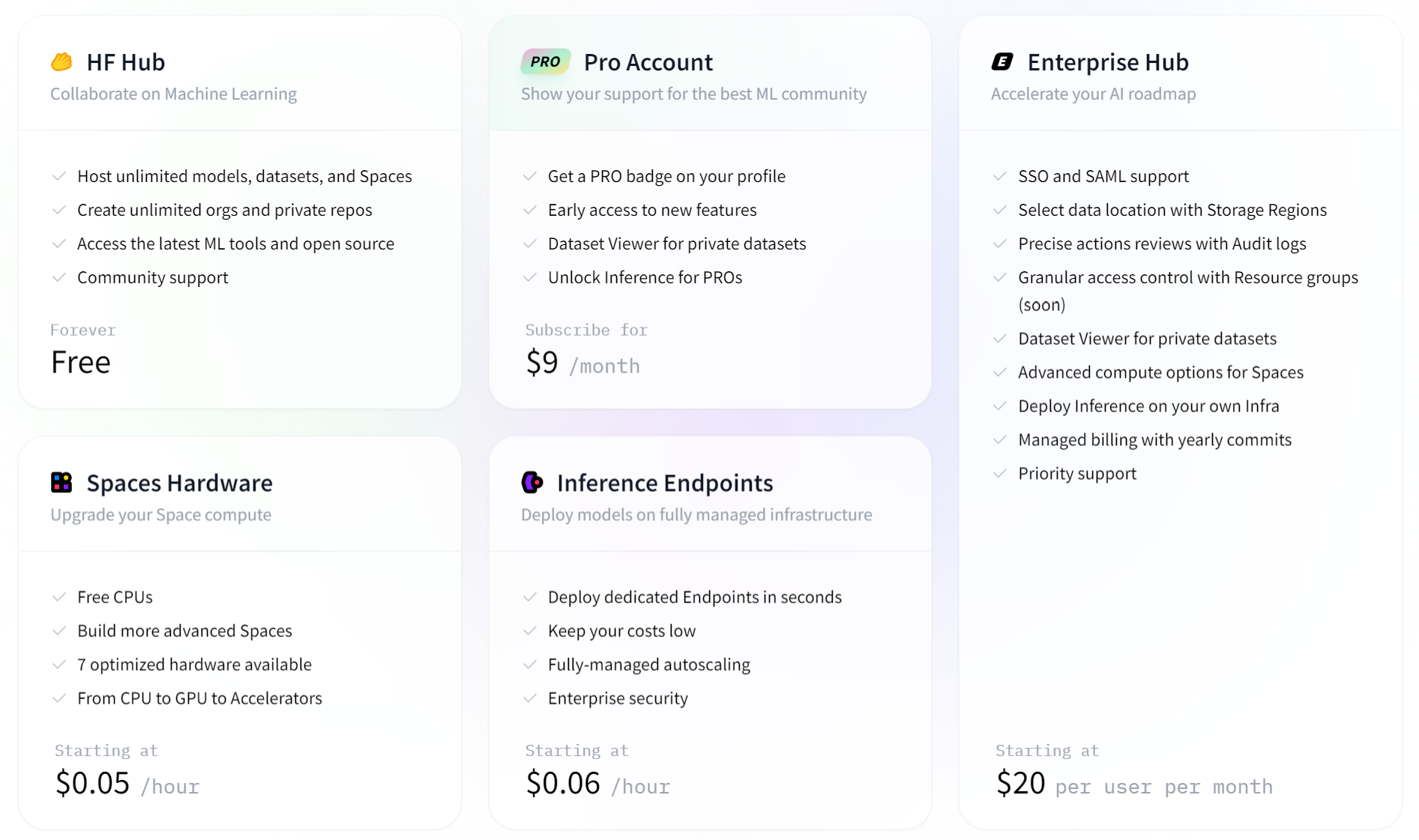The width and height of the screenshot is (1419, 840).
Task: Open the HF Hub heading link
Action: pos(125,62)
